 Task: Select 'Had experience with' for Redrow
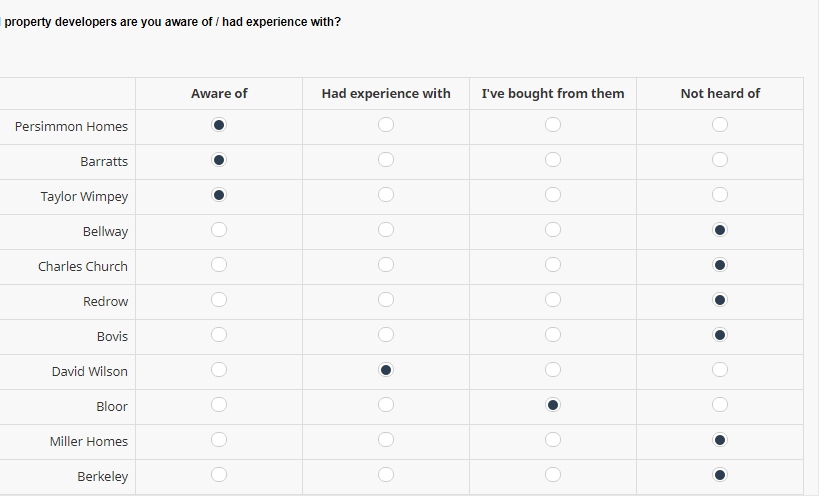386,300
